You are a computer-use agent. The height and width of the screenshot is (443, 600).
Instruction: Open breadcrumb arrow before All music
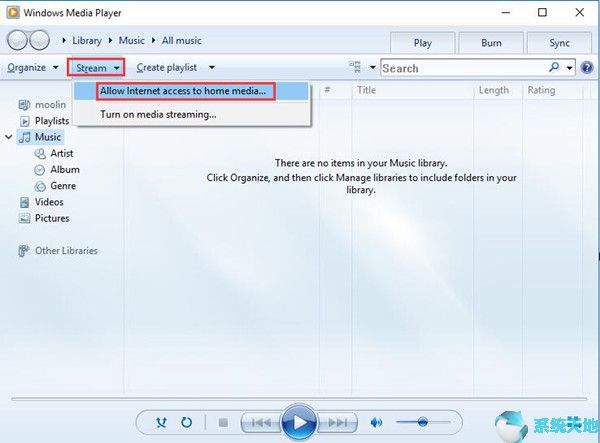click(x=153, y=40)
